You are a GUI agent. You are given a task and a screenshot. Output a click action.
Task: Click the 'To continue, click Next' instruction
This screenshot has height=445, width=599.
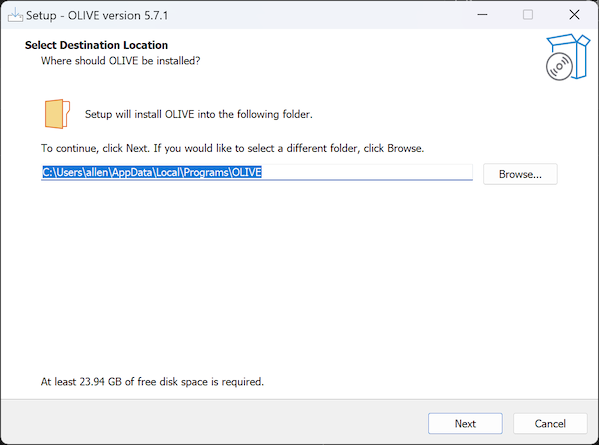click(232, 148)
